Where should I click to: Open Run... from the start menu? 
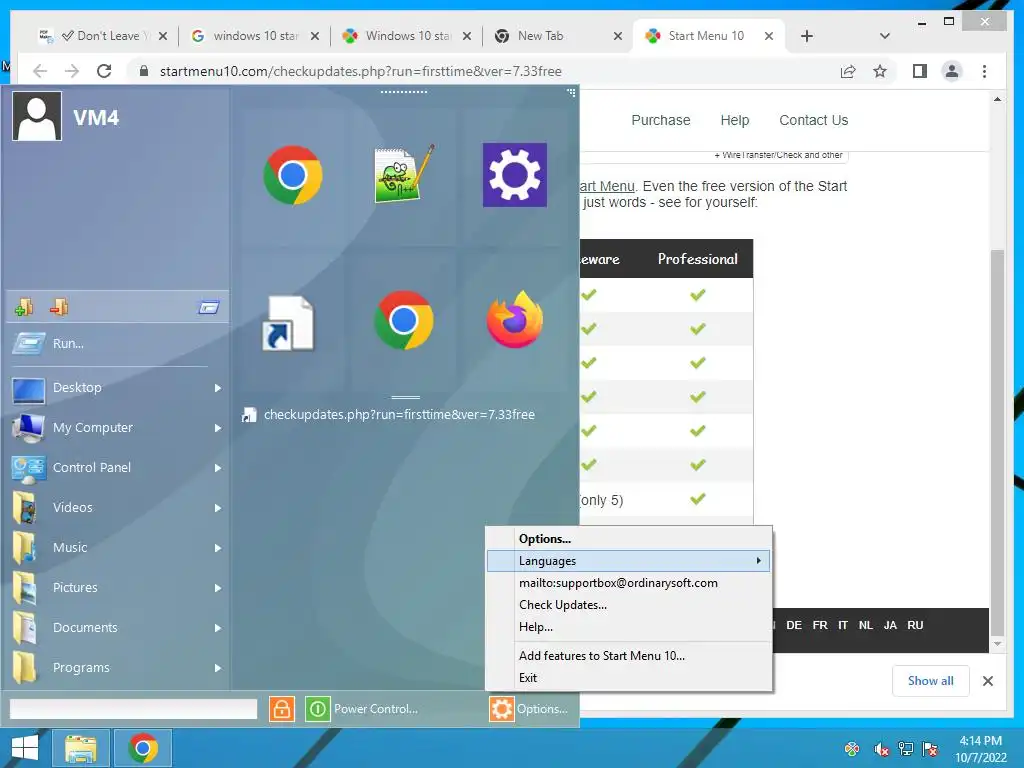tap(68, 344)
